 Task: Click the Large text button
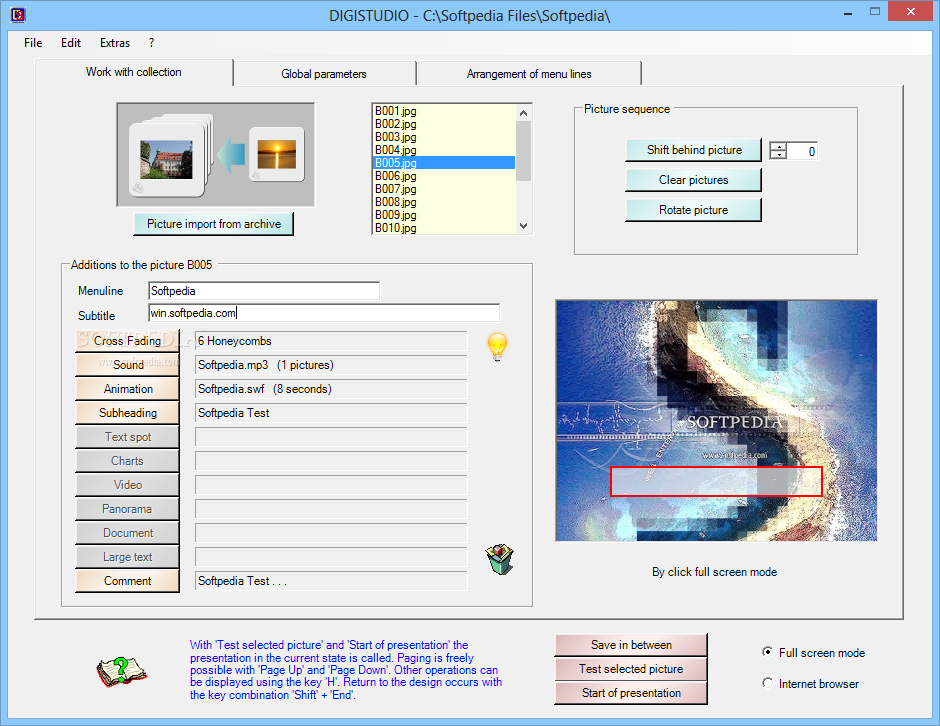(x=127, y=556)
